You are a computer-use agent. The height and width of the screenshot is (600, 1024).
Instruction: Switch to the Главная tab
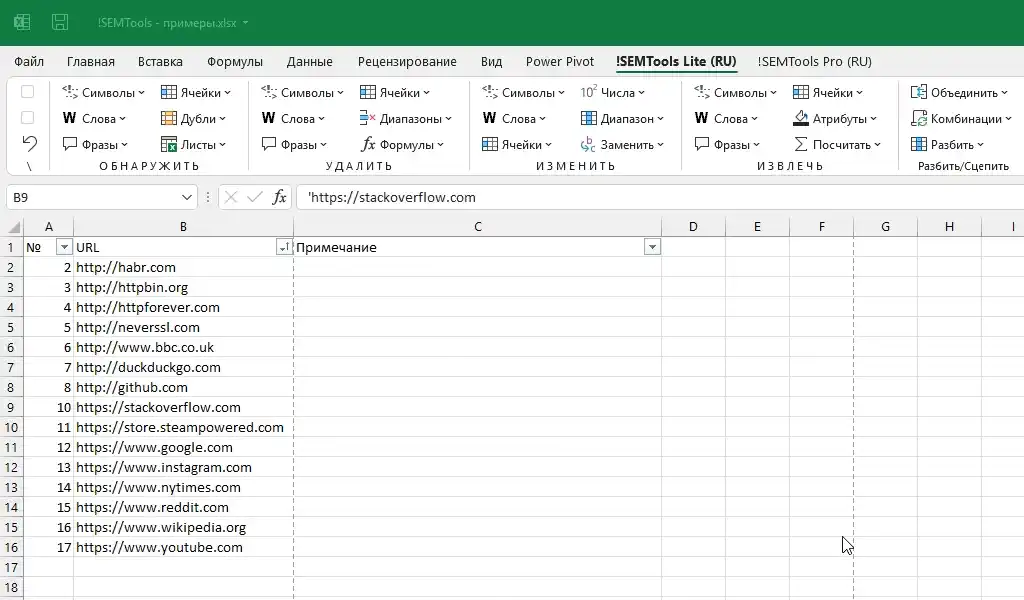coord(91,61)
